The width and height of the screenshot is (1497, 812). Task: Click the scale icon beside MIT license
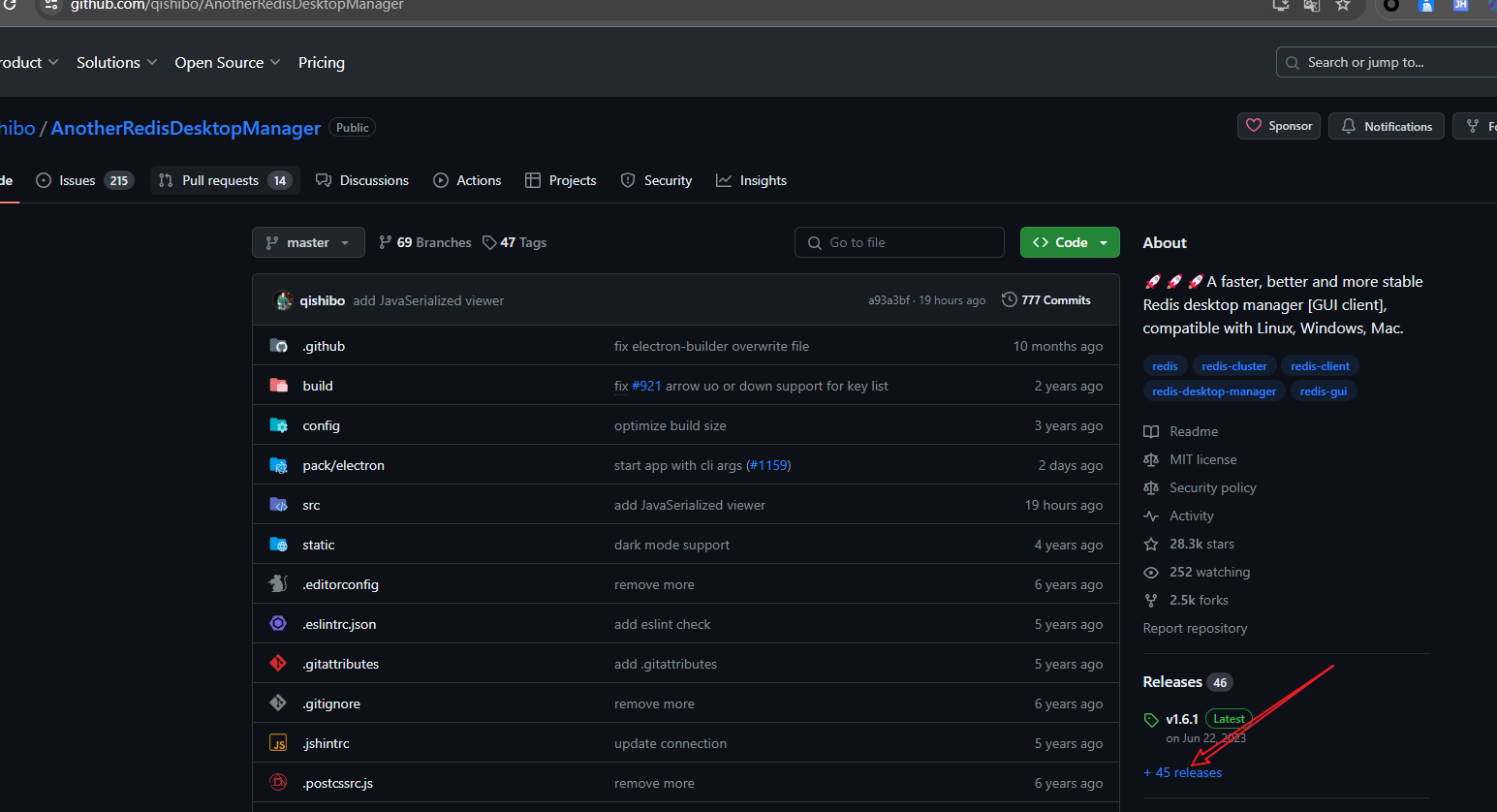pos(1151,460)
